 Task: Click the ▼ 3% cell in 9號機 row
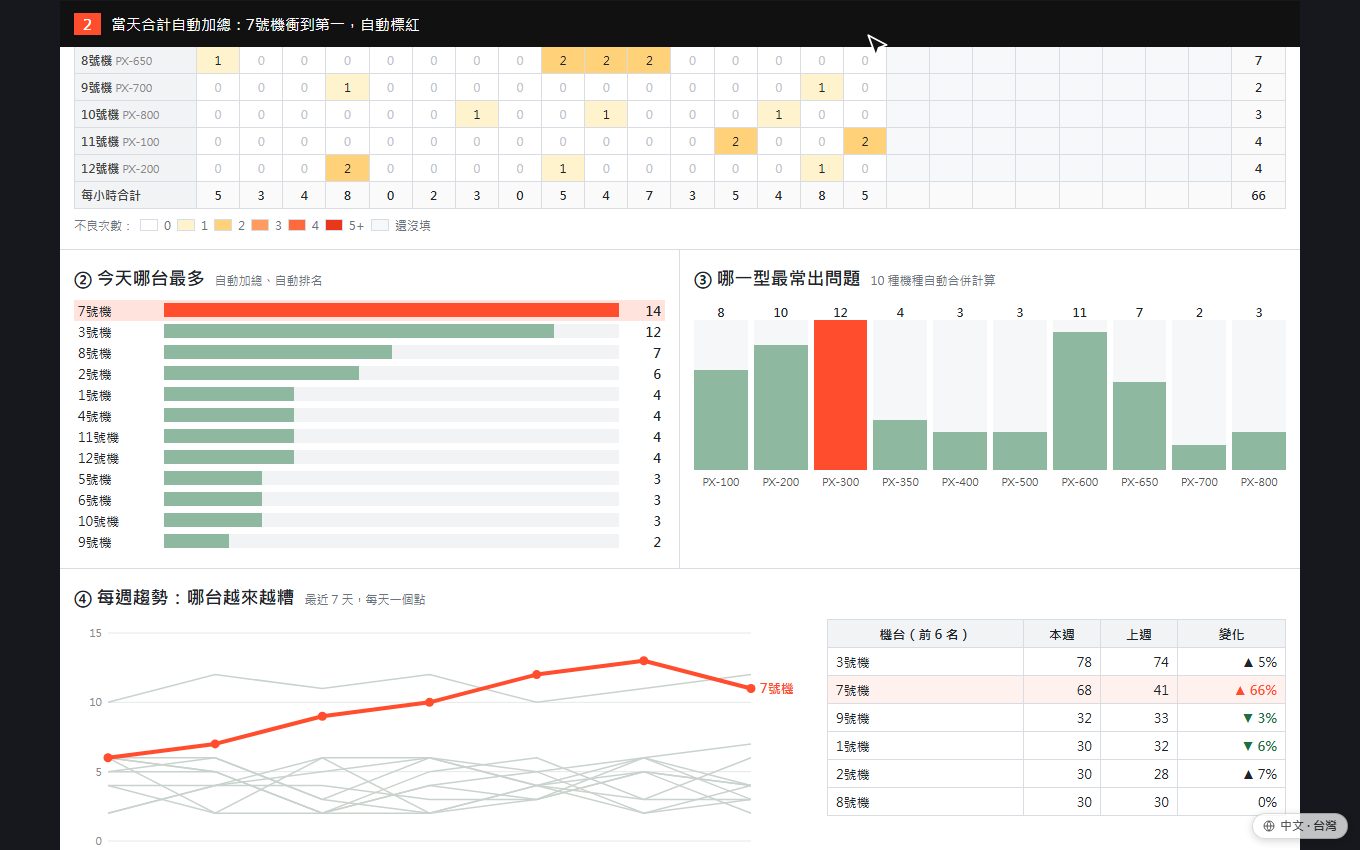click(x=1231, y=718)
